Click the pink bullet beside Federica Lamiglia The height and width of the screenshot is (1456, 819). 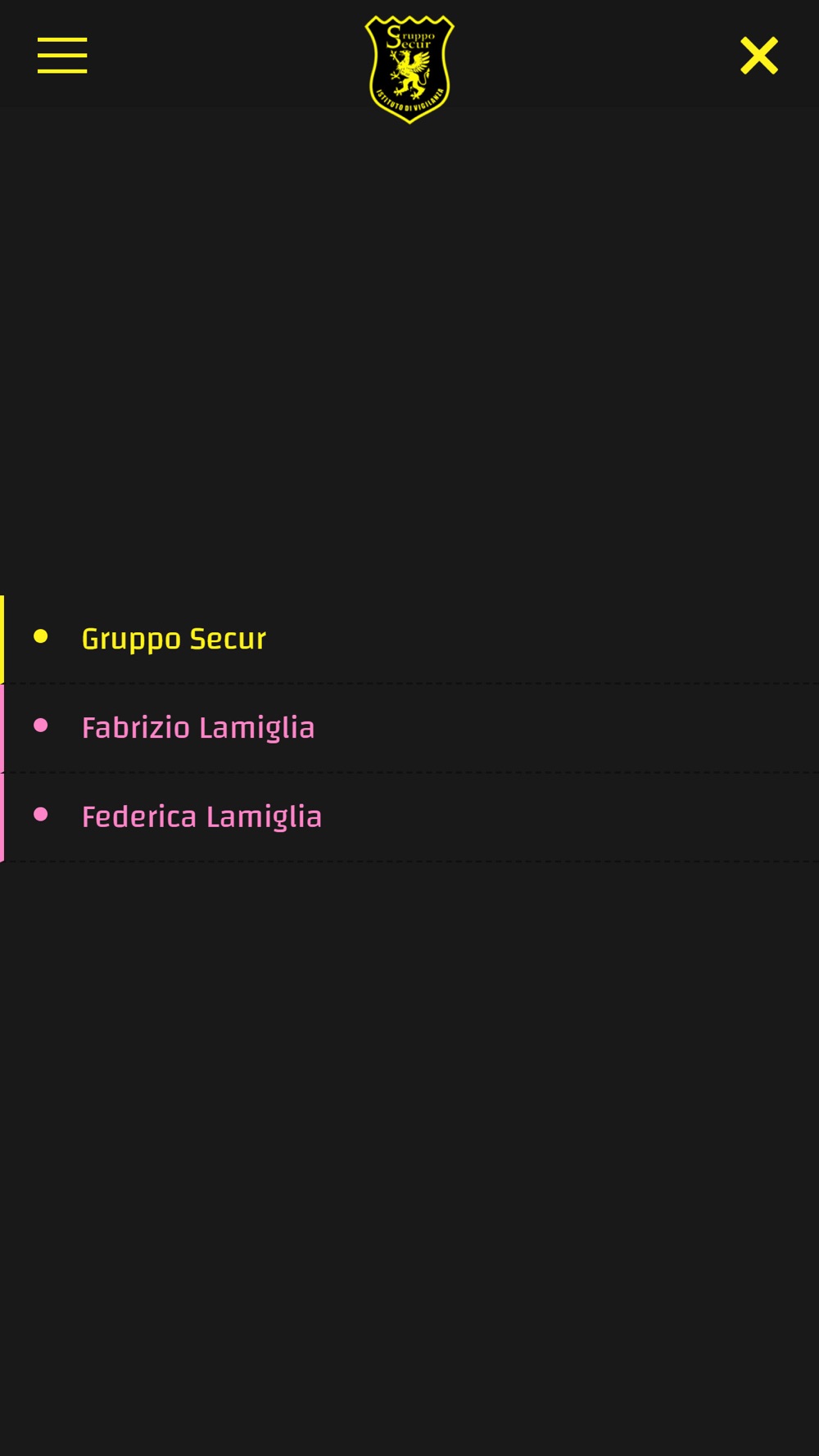[x=41, y=814]
